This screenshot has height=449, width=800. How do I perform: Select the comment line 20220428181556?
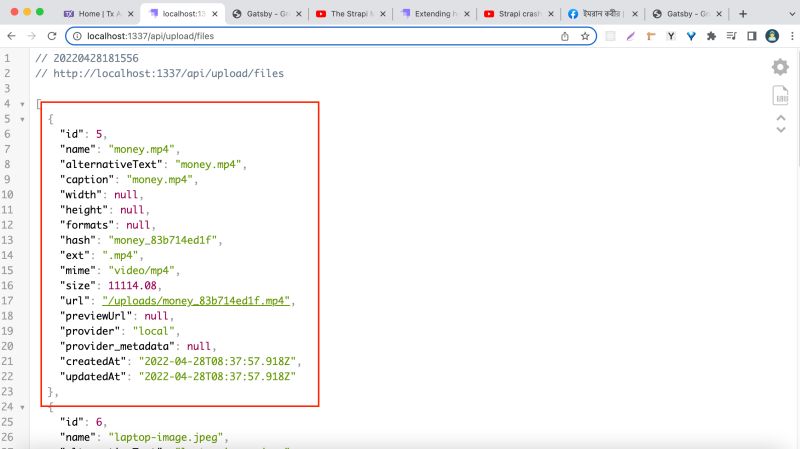87,58
